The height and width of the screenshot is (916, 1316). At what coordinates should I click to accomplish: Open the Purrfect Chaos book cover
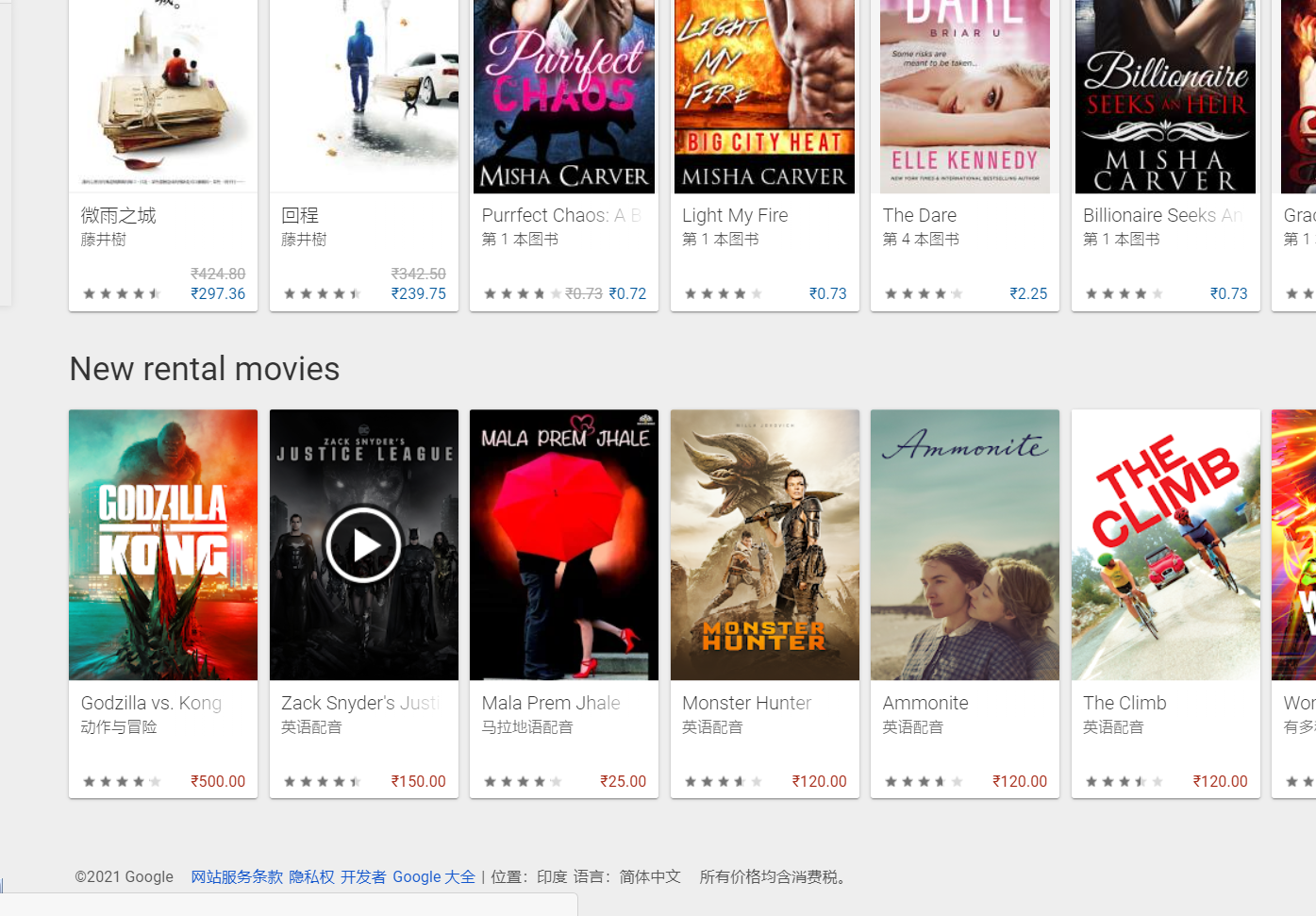click(564, 96)
